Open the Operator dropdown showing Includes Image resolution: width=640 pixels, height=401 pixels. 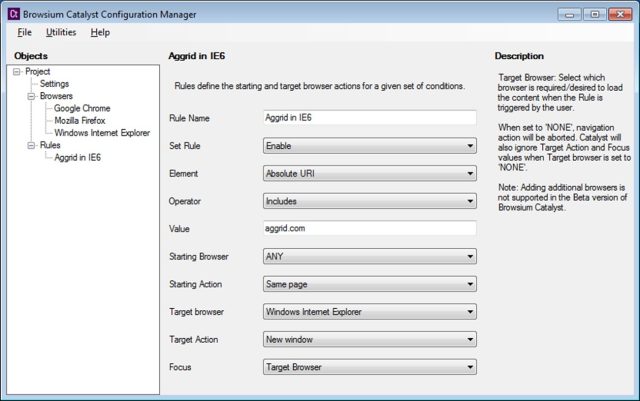(370, 201)
